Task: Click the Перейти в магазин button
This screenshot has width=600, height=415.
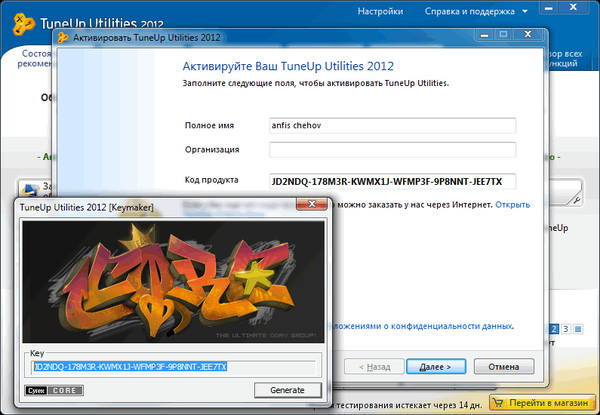Action: pyautogui.click(x=542, y=403)
